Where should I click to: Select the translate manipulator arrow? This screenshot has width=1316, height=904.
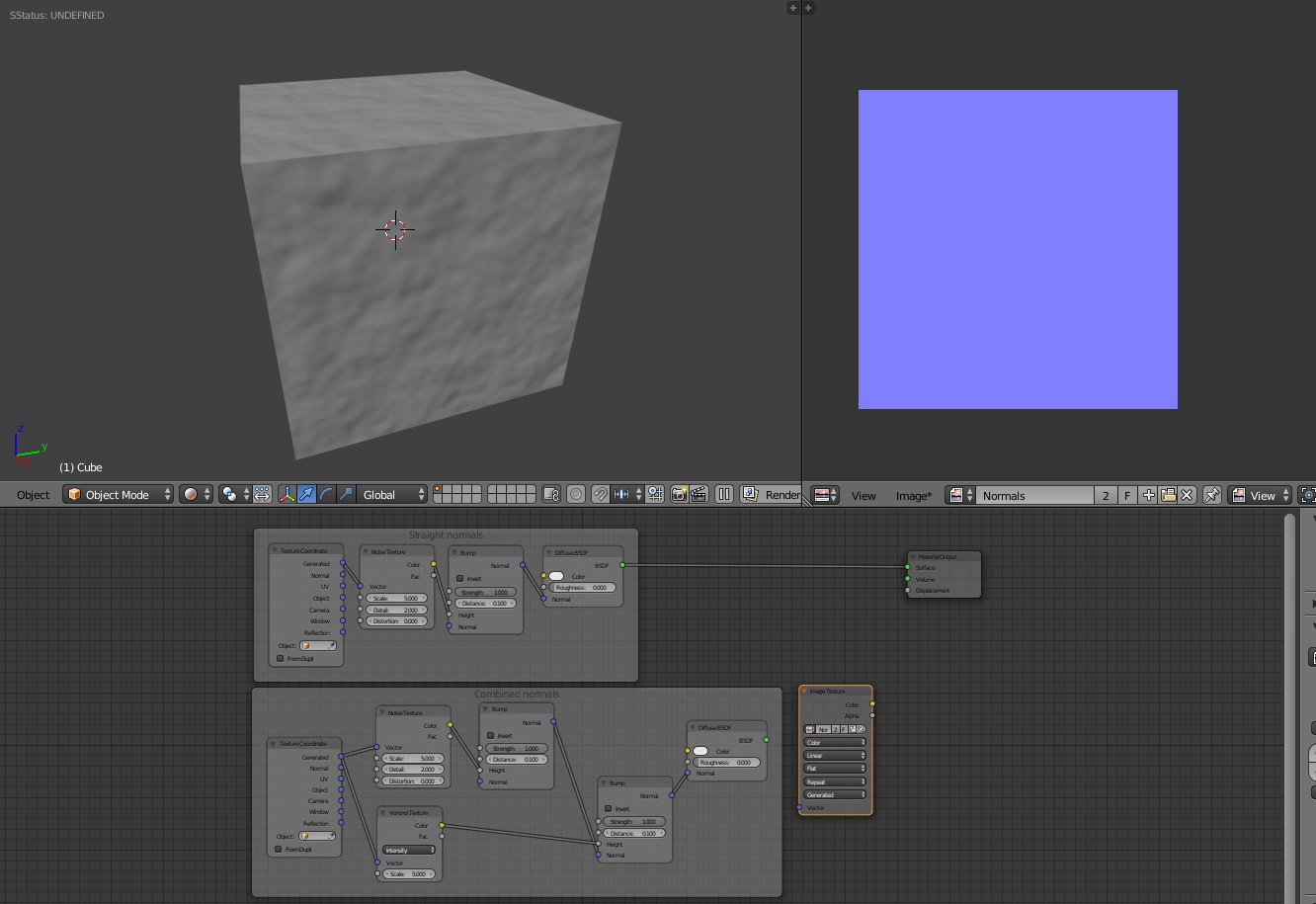(306, 495)
